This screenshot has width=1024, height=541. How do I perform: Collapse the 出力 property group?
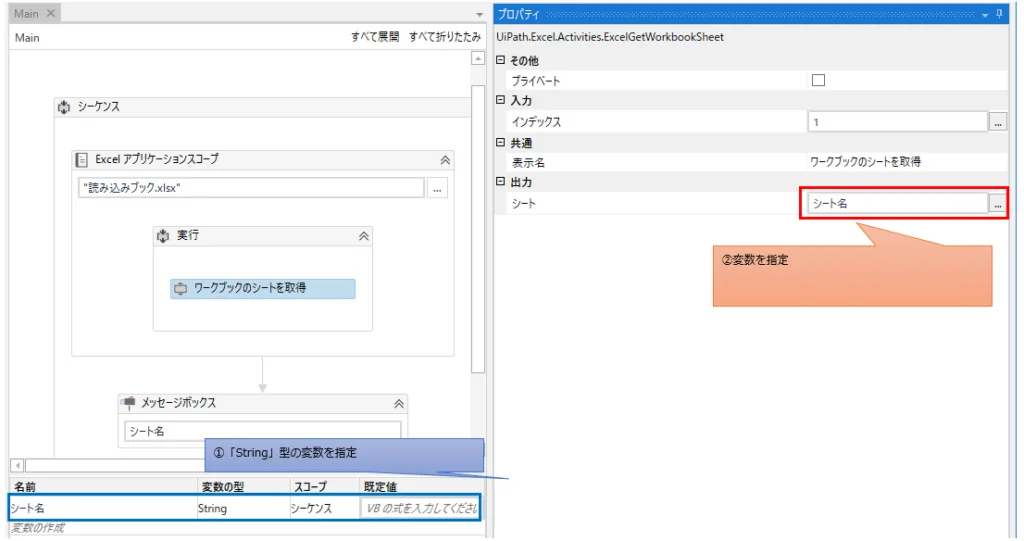pos(501,182)
